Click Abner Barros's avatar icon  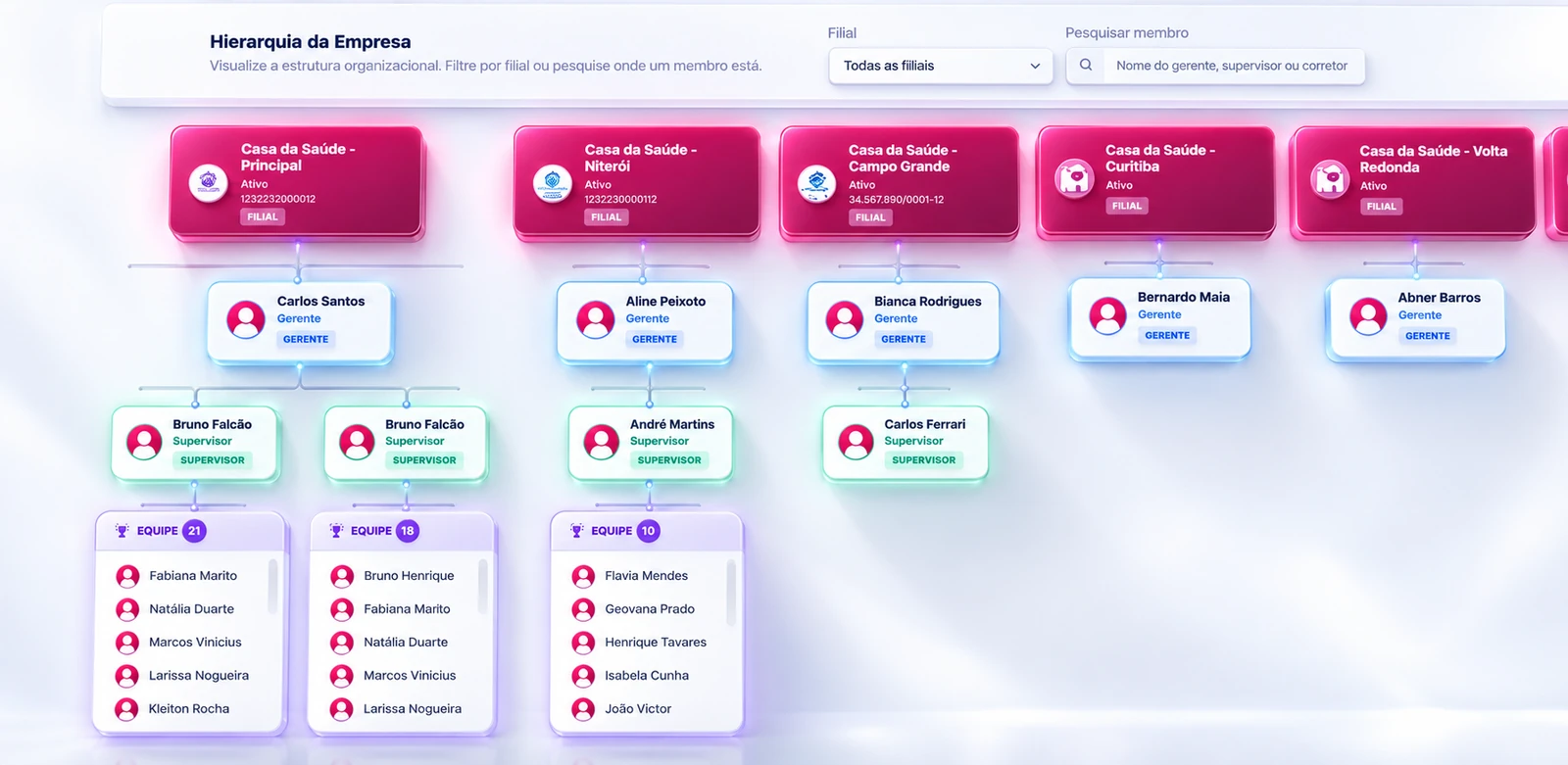point(1368,316)
